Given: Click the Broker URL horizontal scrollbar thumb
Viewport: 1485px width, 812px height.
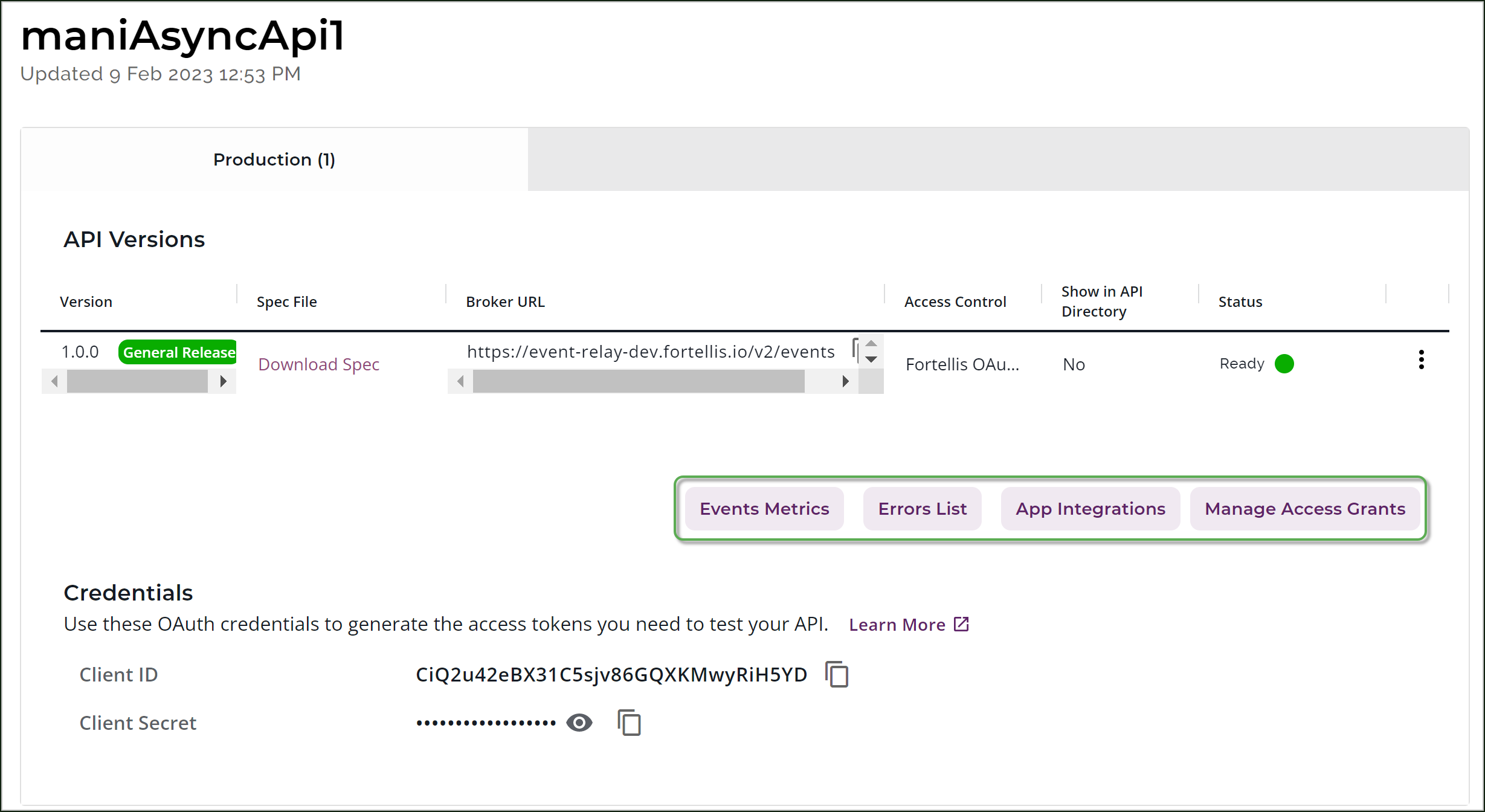Looking at the screenshot, I should pyautogui.click(x=638, y=381).
